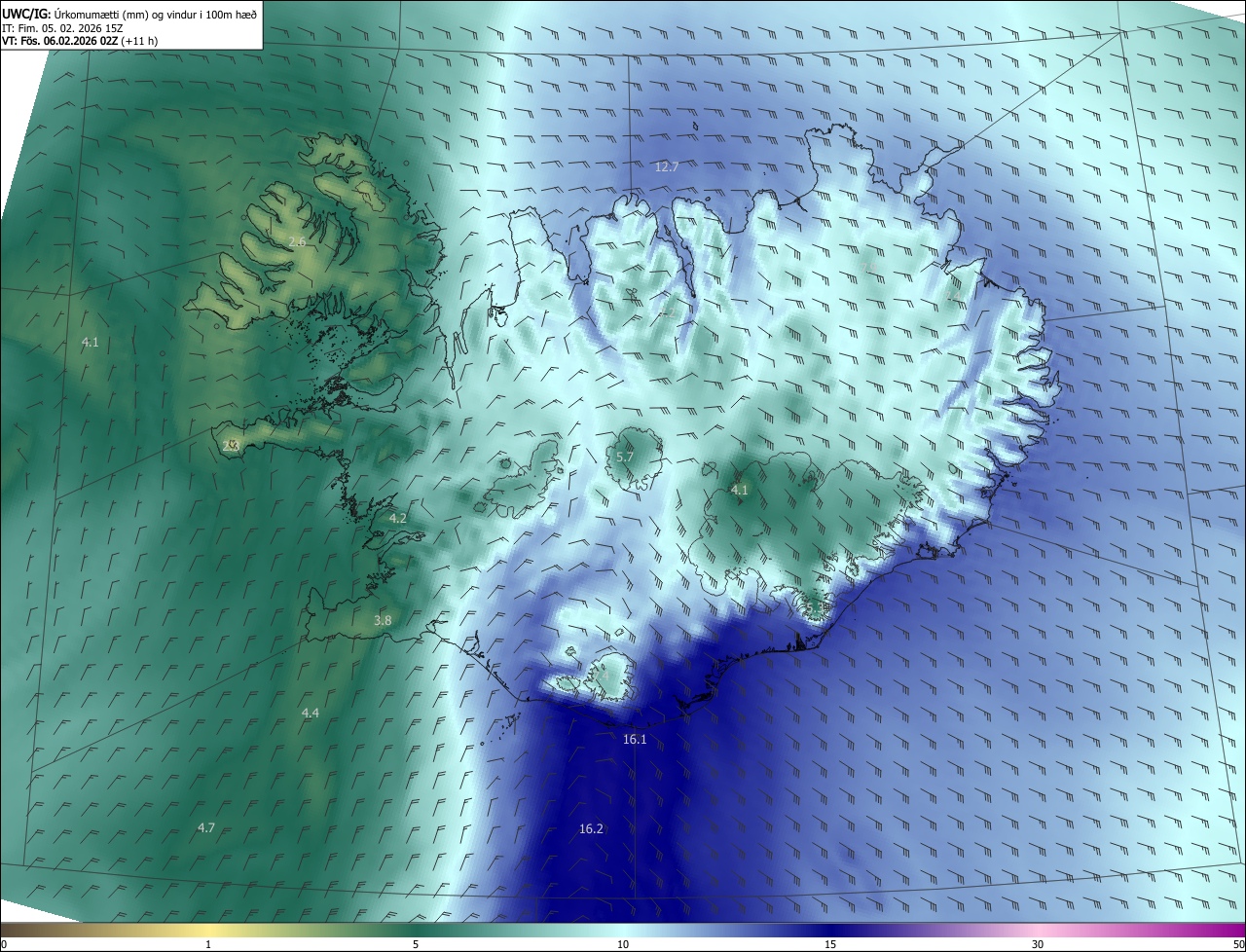The height and width of the screenshot is (952, 1246).
Task: Click the '30' tick on the color scale
Action: [1038, 944]
